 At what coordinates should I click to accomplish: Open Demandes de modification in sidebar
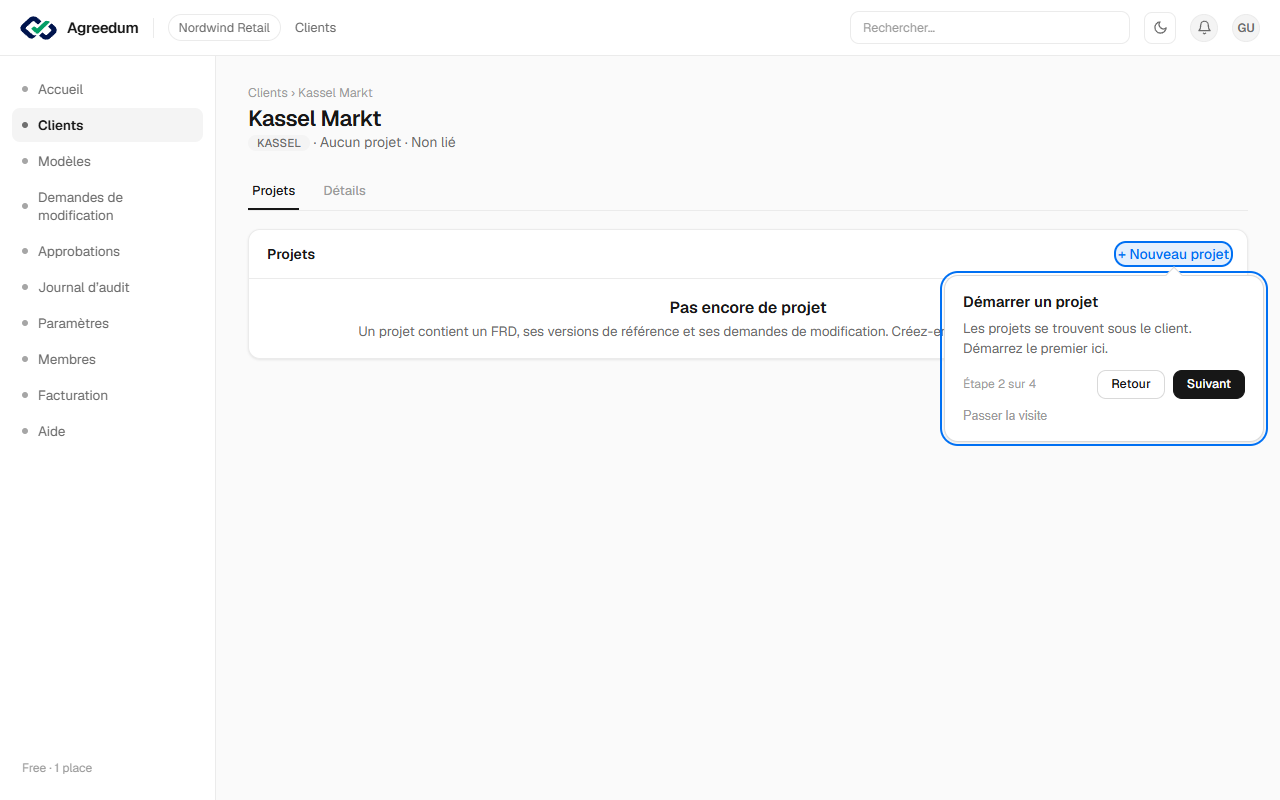(107, 206)
